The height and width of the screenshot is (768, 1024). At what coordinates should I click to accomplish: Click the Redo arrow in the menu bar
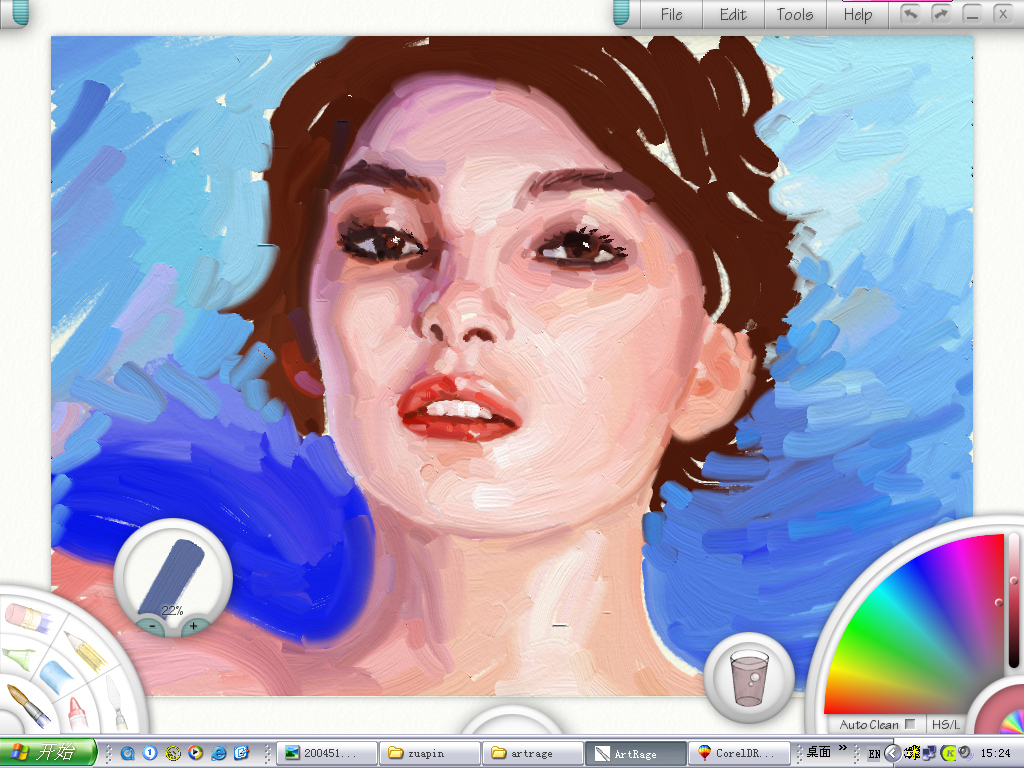(941, 14)
